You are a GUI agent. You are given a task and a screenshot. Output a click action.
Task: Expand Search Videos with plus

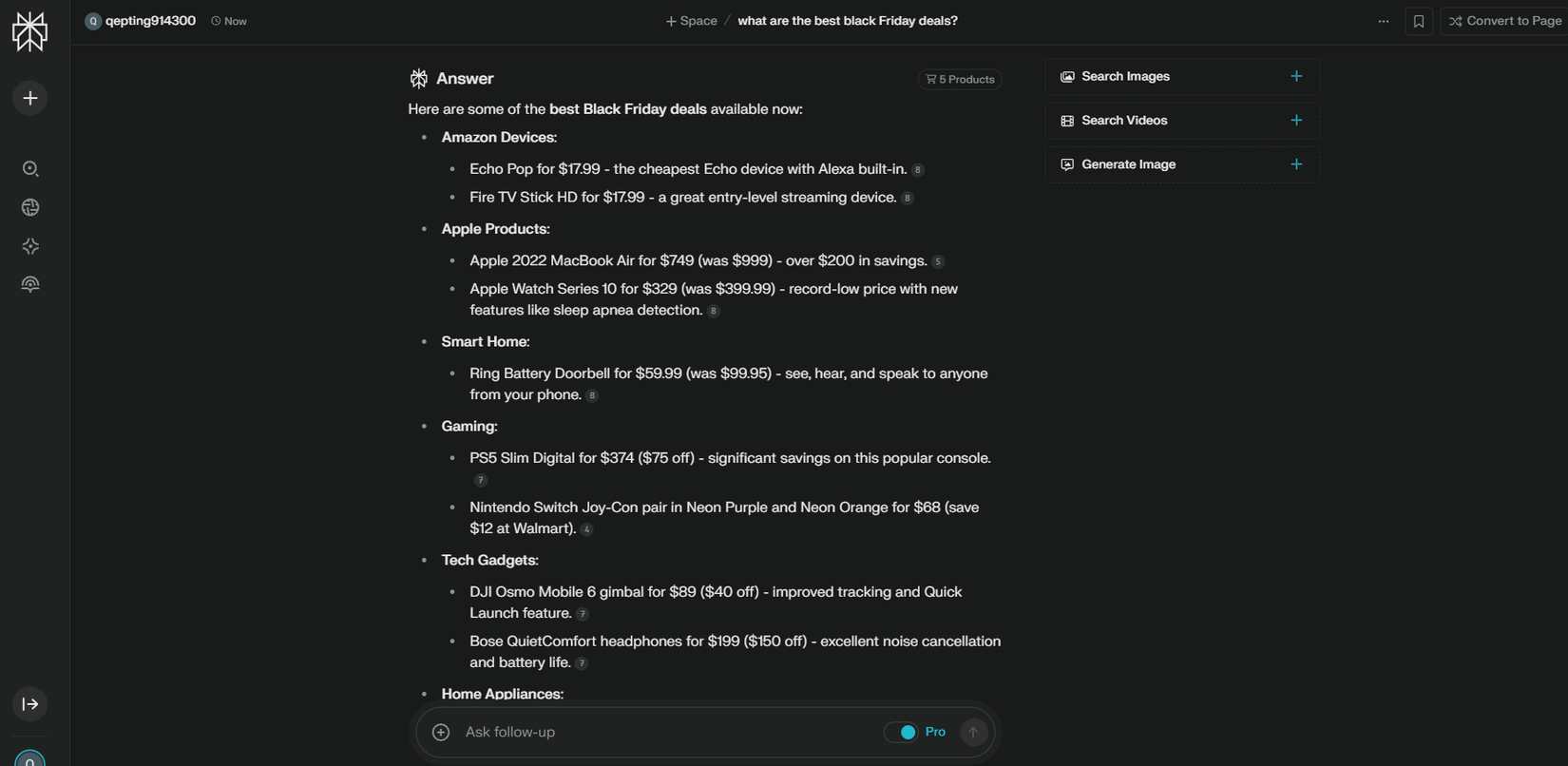click(x=1296, y=121)
